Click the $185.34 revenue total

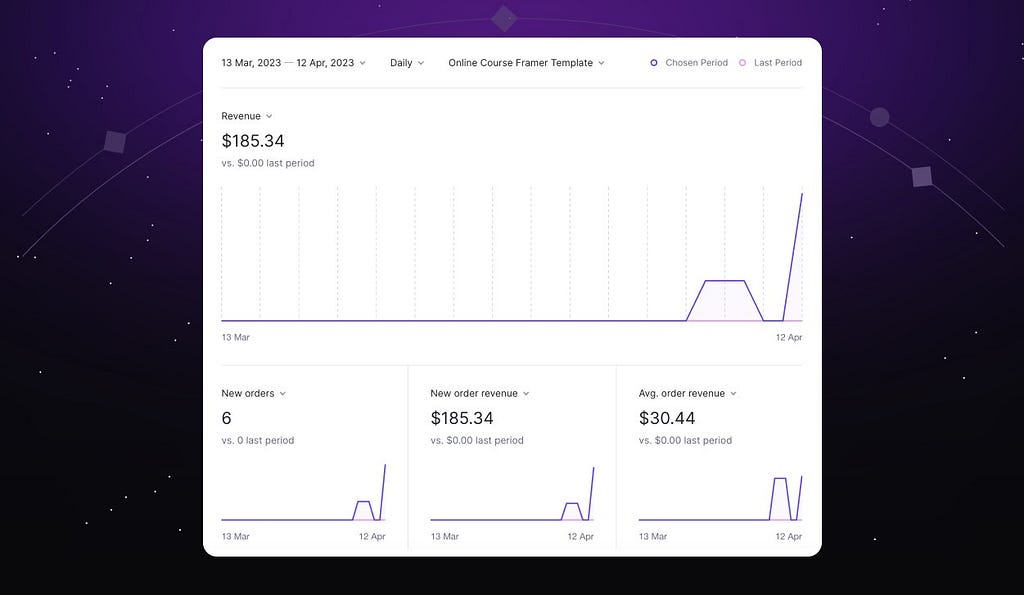[x=253, y=141]
